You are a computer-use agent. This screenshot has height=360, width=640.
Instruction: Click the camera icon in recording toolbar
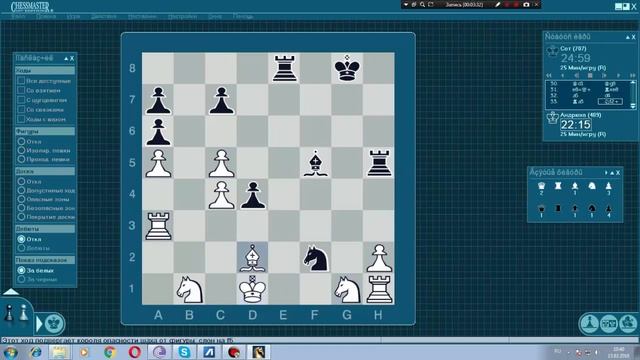(x=526, y=4)
